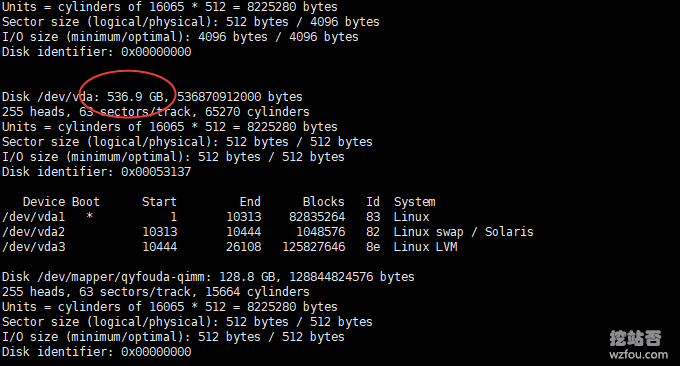Click End value '26108'
This screenshot has height=366, width=680.
(x=244, y=247)
